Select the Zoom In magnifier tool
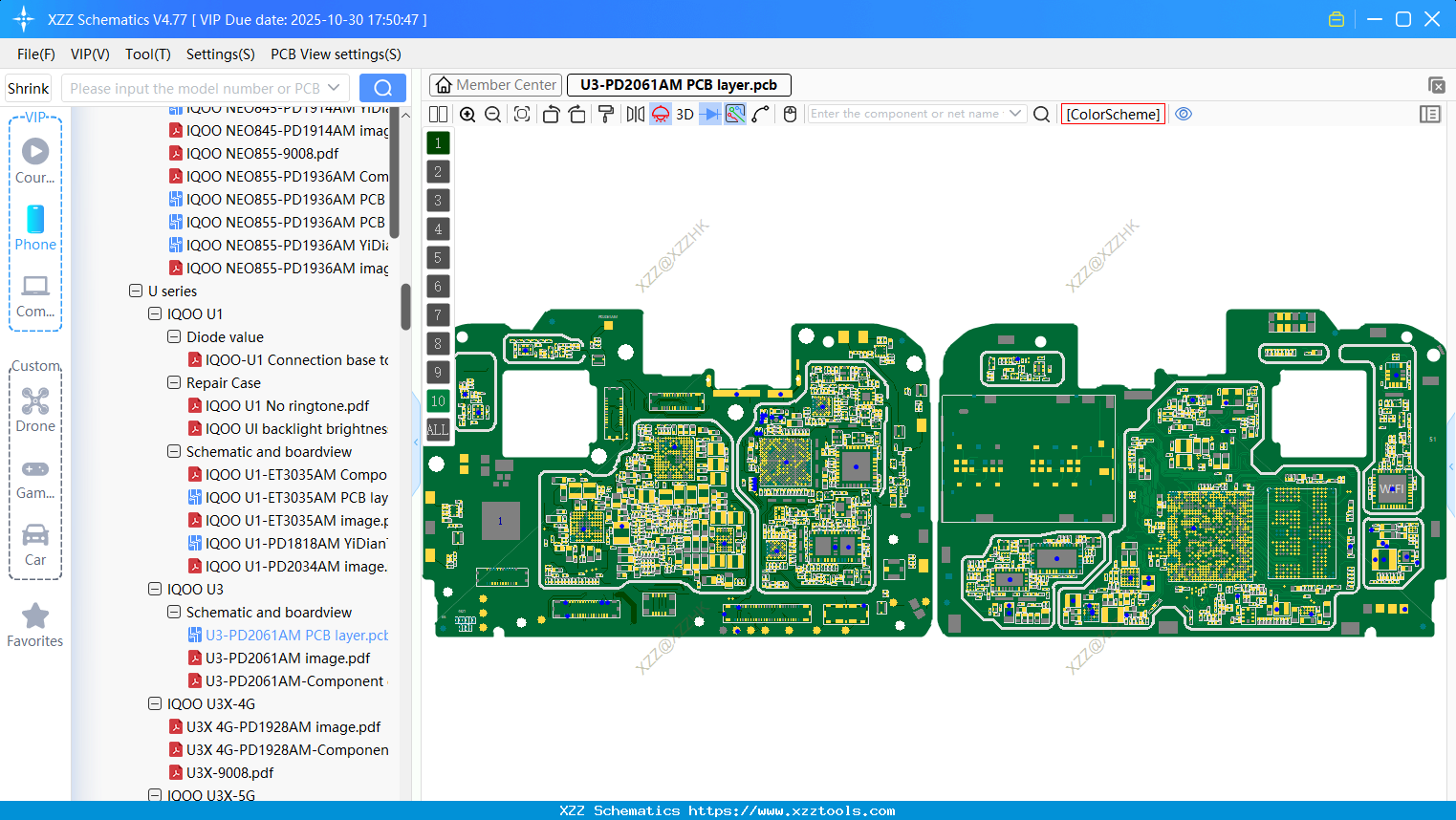1456x820 pixels. [467, 114]
